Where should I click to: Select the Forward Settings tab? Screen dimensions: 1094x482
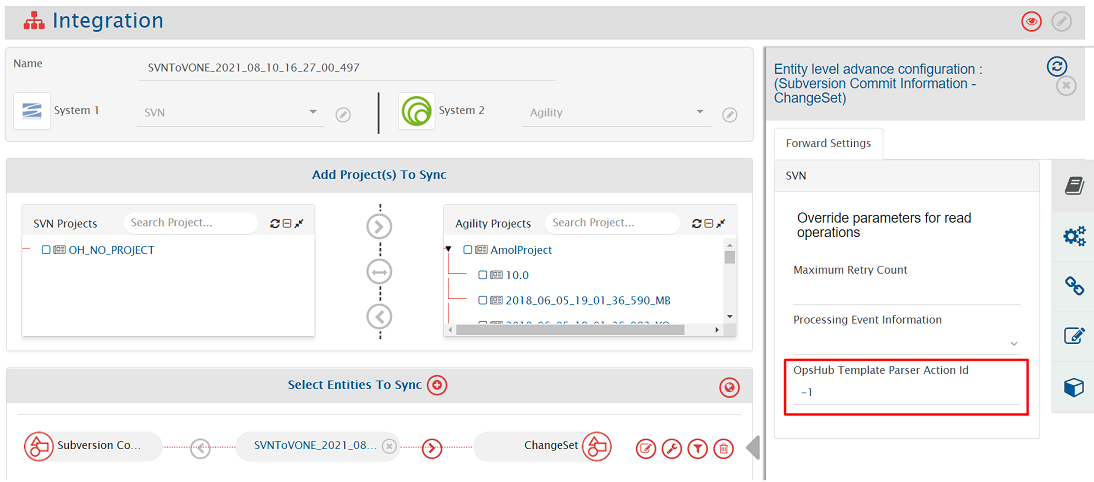828,144
